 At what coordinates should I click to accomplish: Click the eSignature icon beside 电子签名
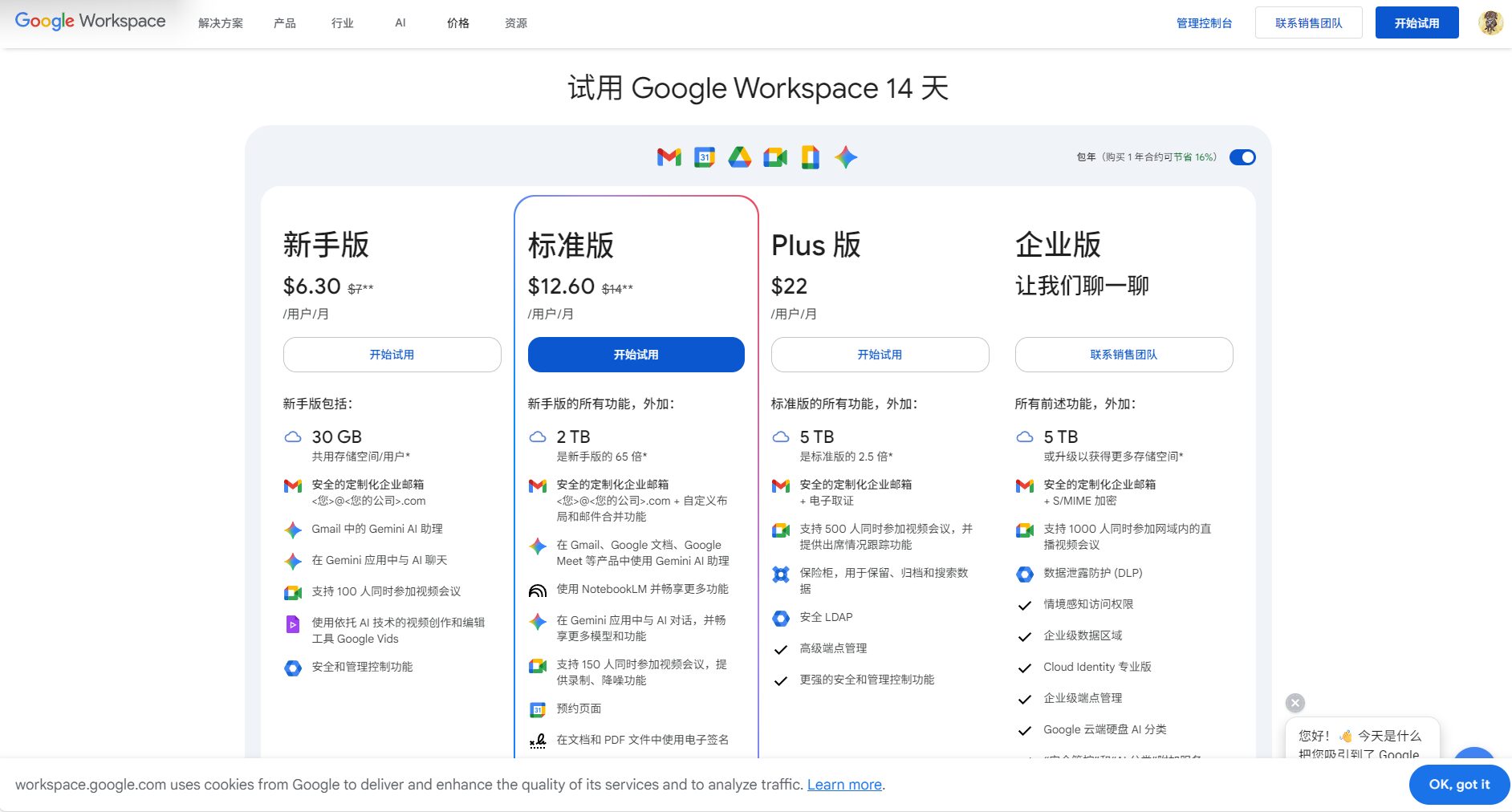pos(538,741)
